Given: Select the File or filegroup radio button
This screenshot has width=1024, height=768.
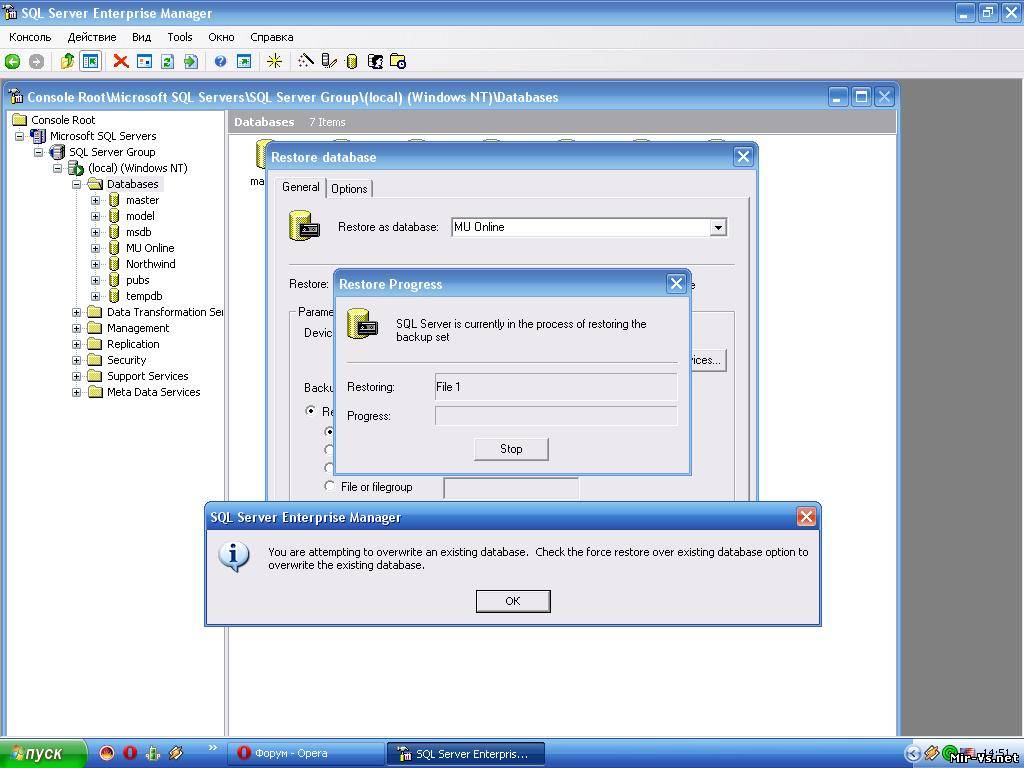Looking at the screenshot, I should coord(330,486).
